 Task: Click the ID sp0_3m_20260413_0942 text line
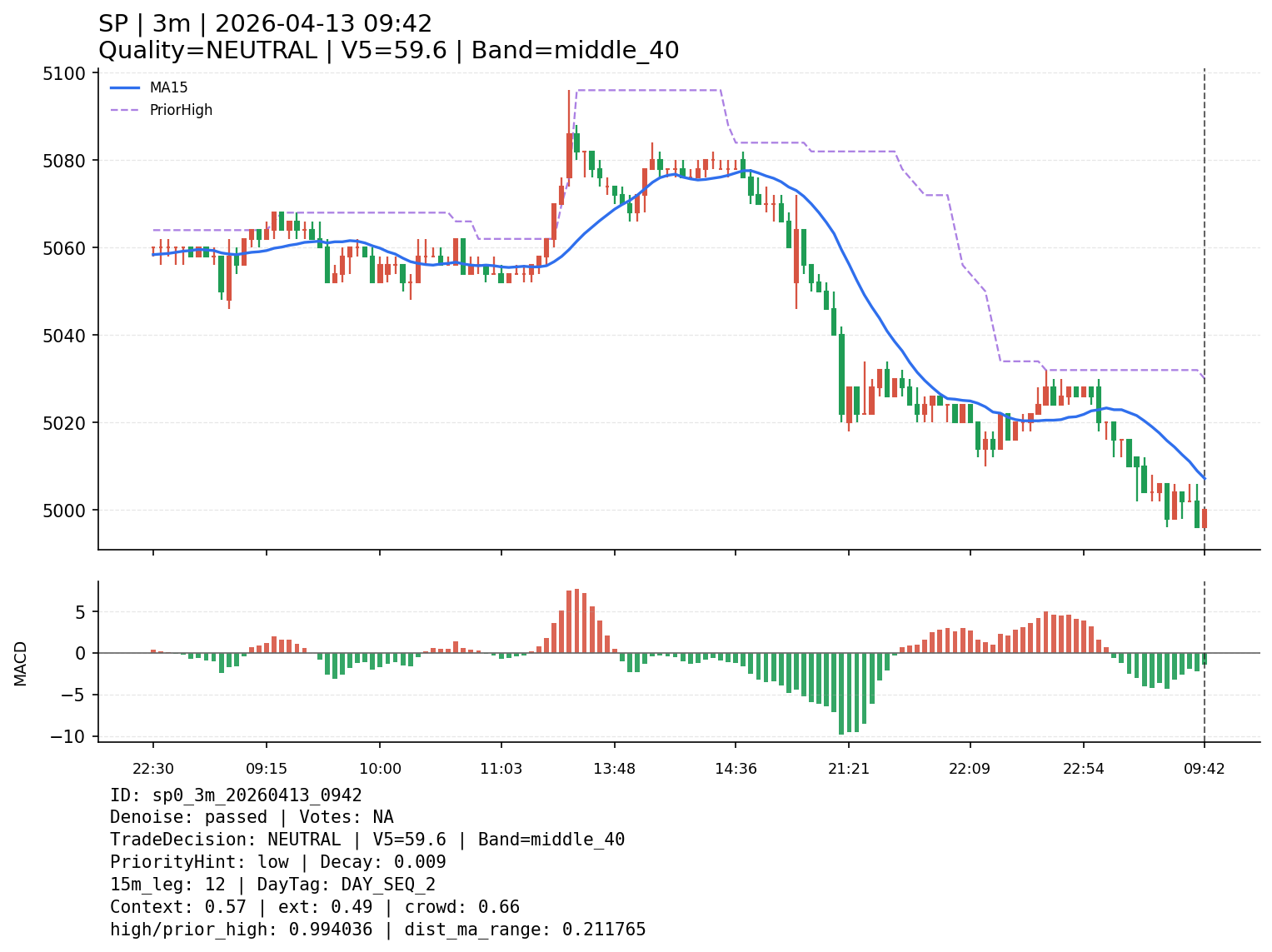pyautogui.click(x=236, y=795)
